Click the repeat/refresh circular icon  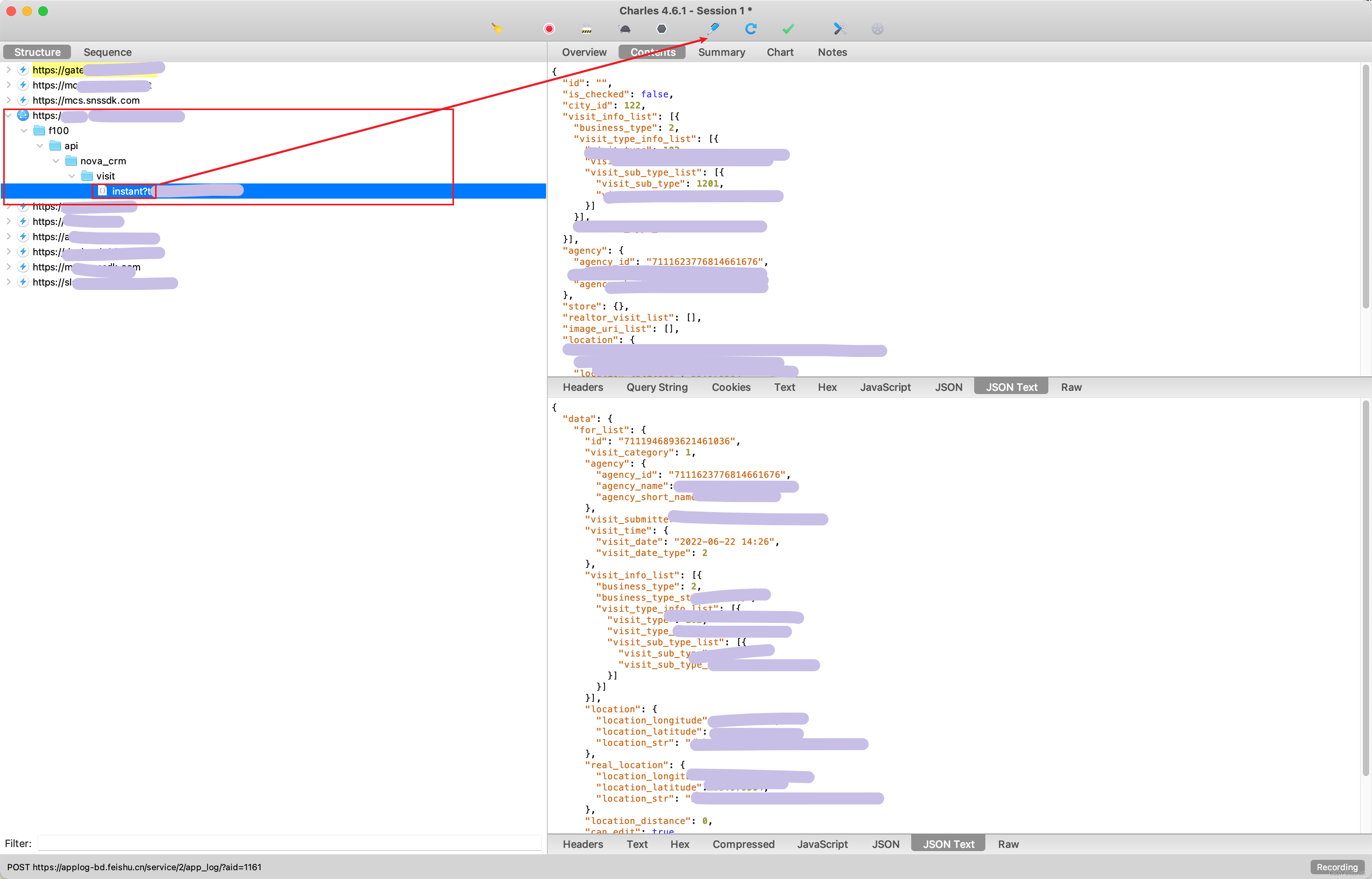pyautogui.click(x=752, y=28)
